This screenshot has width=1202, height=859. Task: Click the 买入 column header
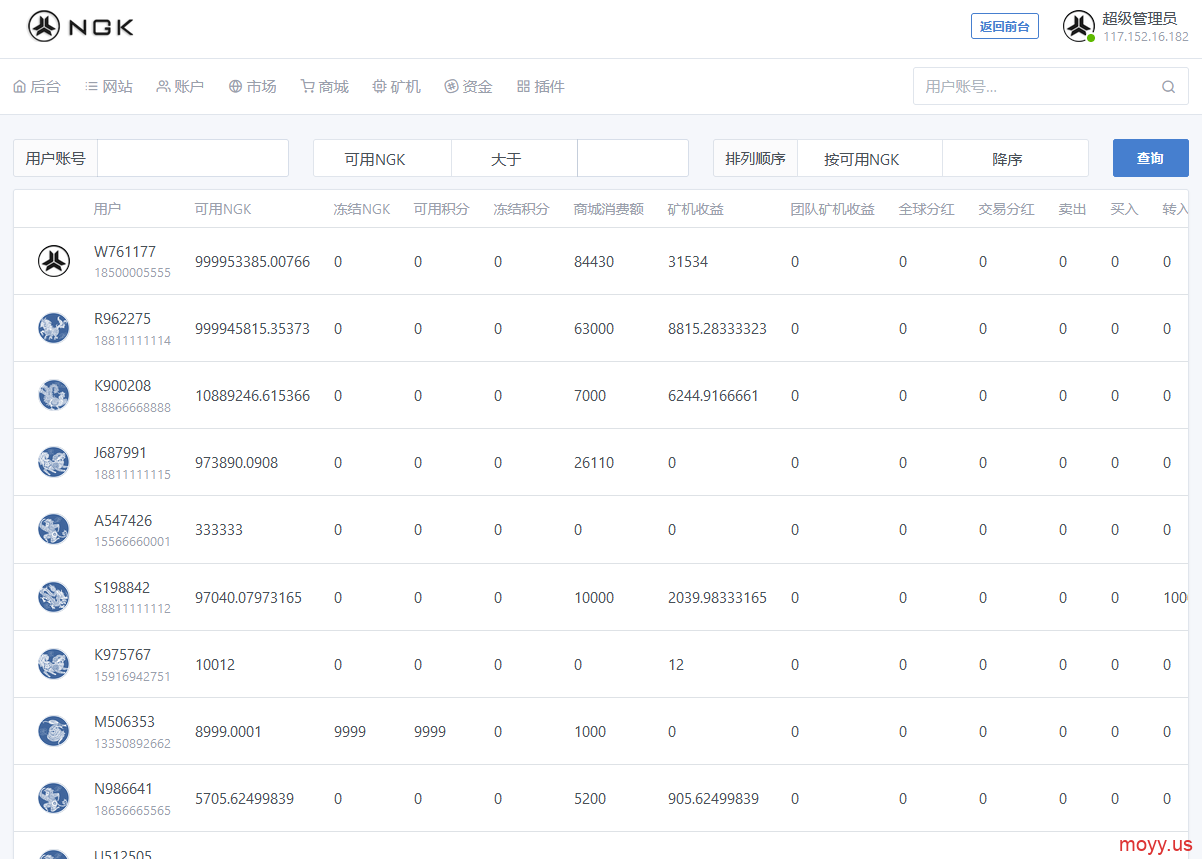coord(1125,209)
